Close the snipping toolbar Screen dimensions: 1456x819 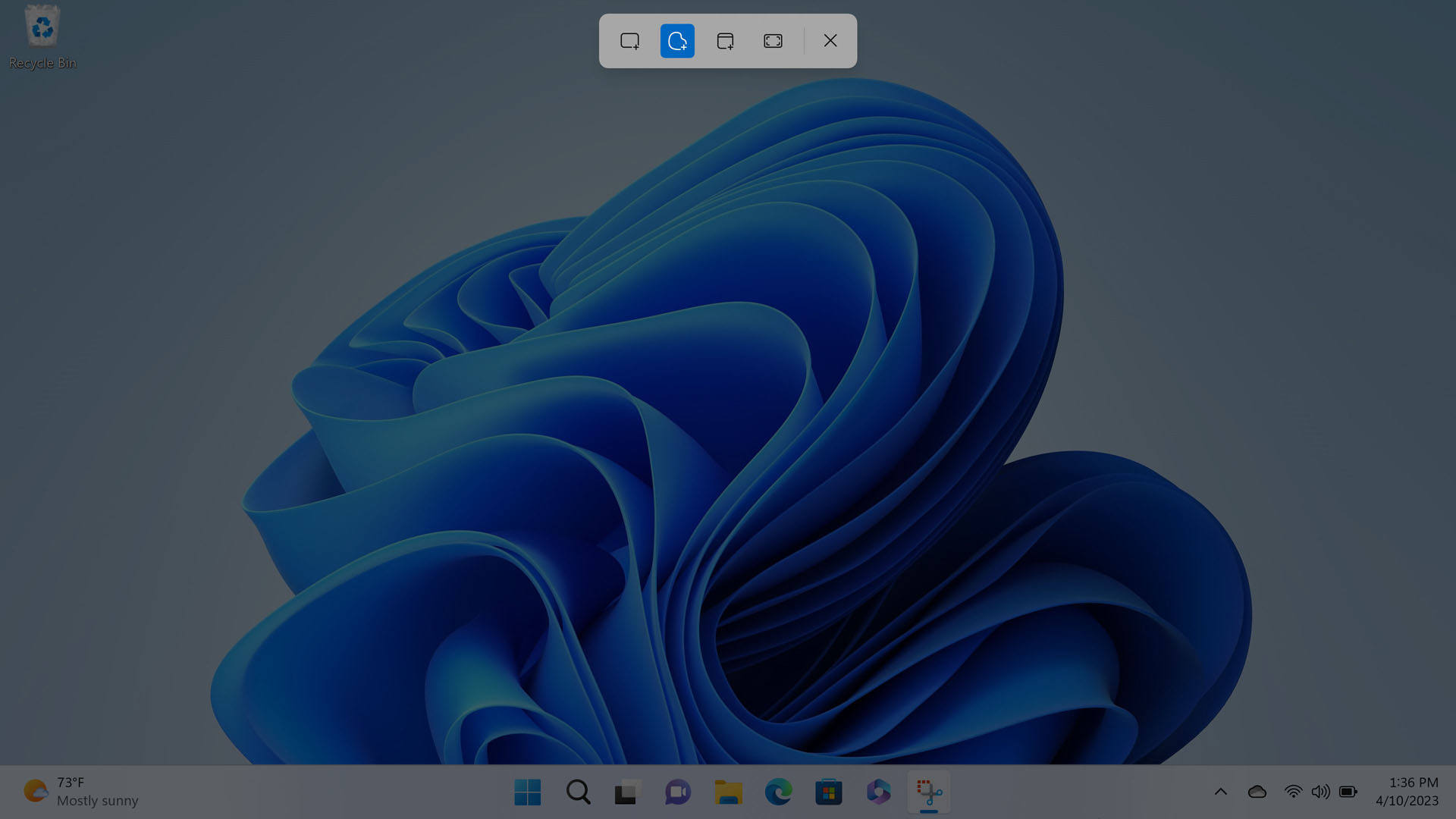coord(830,41)
